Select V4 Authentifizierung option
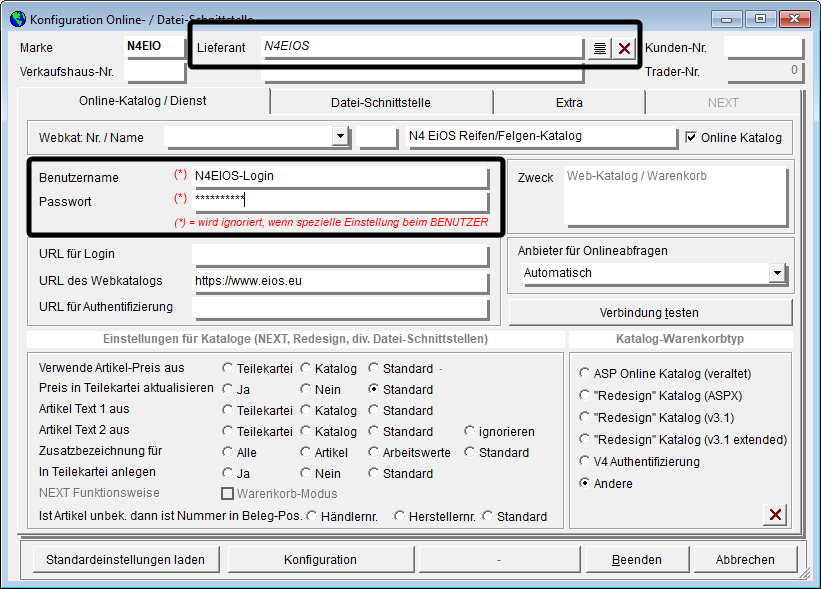Image resolution: width=821 pixels, height=589 pixels. coord(584,461)
